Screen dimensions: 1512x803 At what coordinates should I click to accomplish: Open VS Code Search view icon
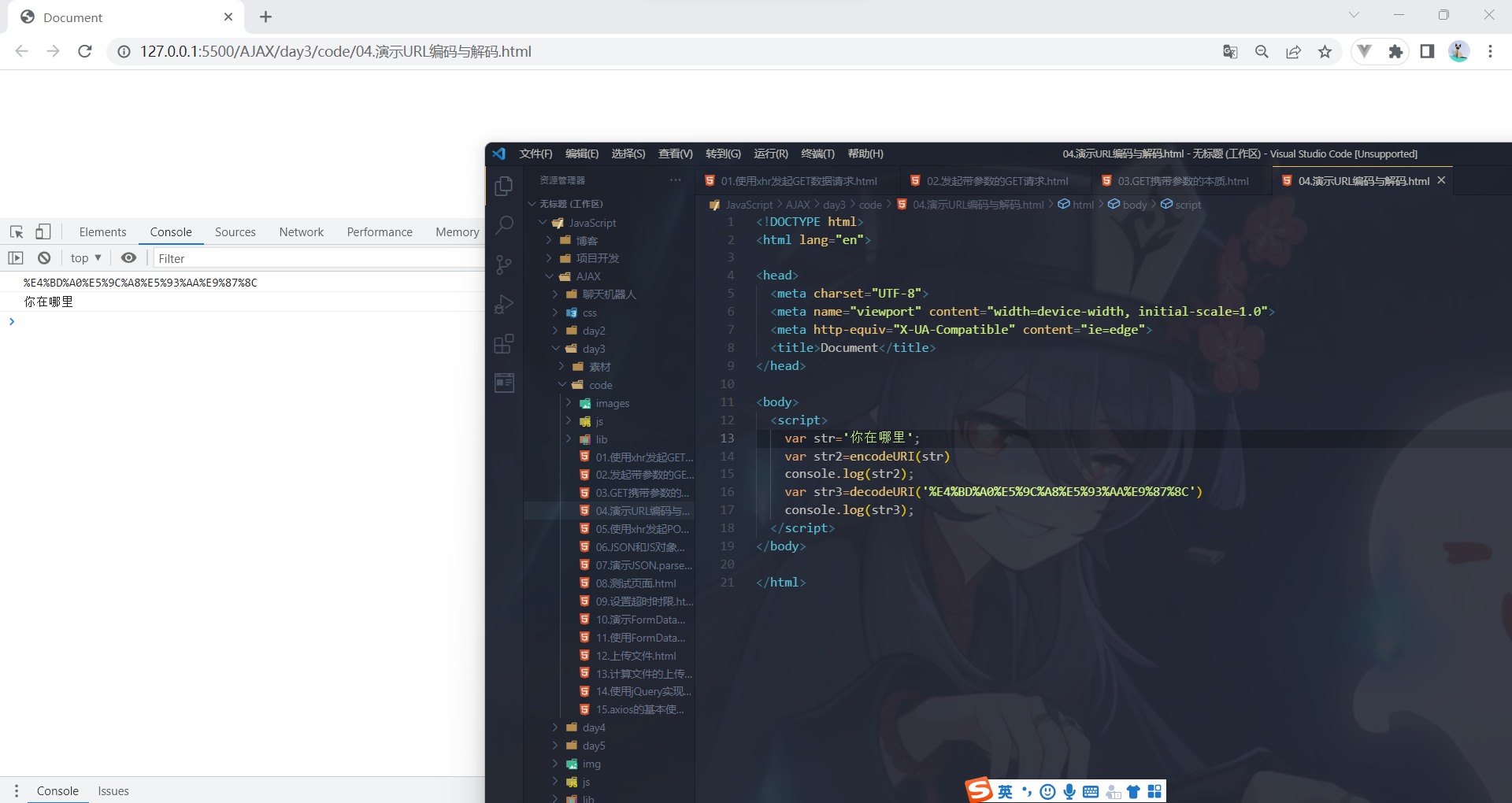[x=504, y=225]
